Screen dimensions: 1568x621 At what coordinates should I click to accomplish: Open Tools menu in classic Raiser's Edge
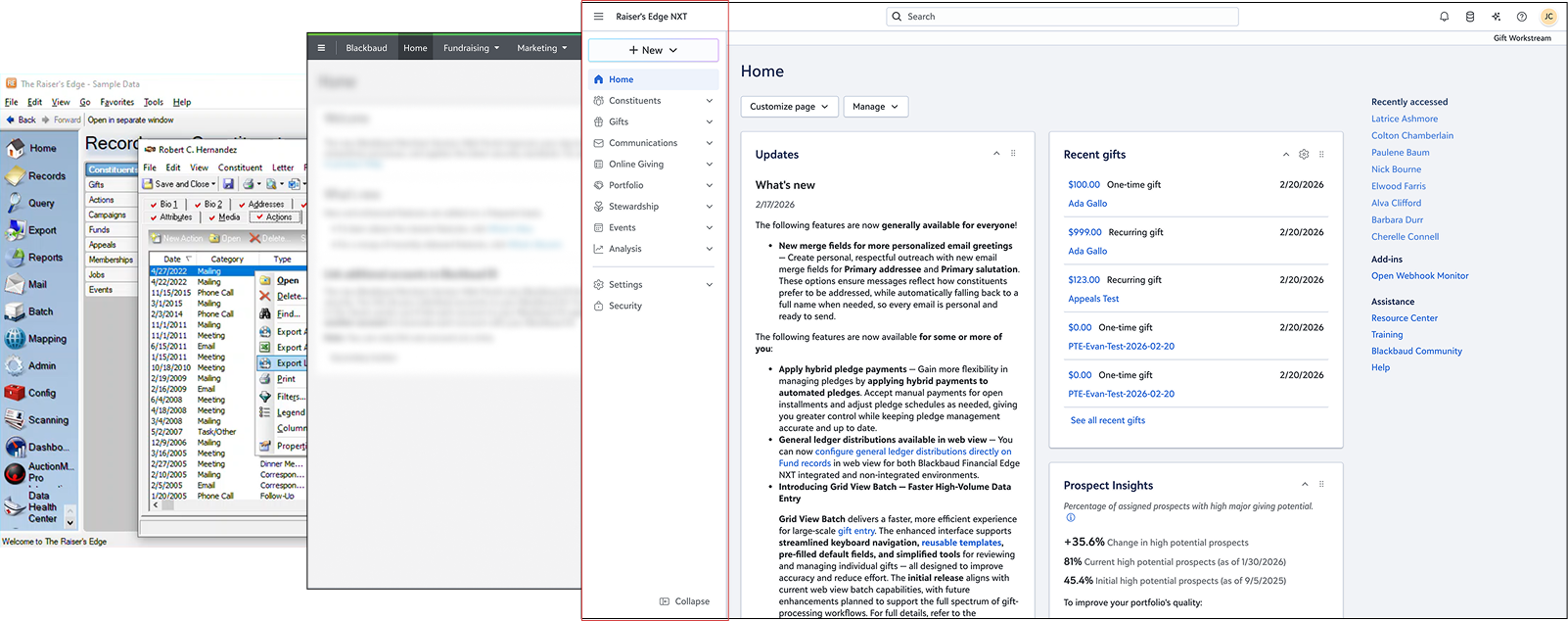pyautogui.click(x=154, y=102)
